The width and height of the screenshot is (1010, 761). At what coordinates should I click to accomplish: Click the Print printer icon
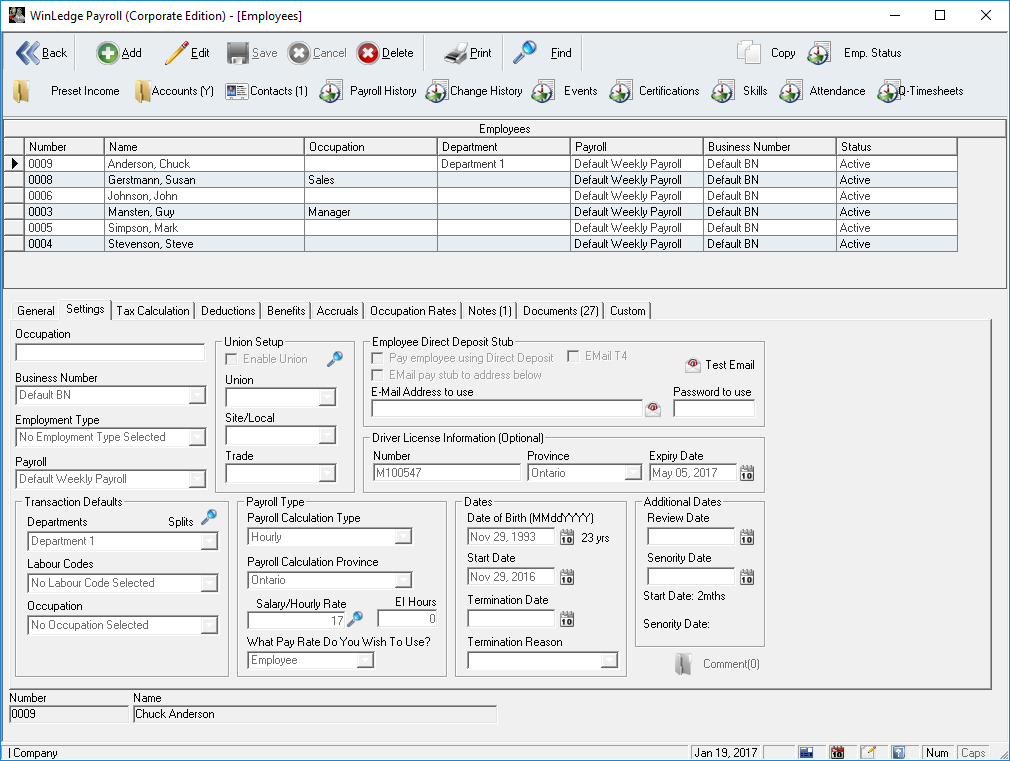456,53
